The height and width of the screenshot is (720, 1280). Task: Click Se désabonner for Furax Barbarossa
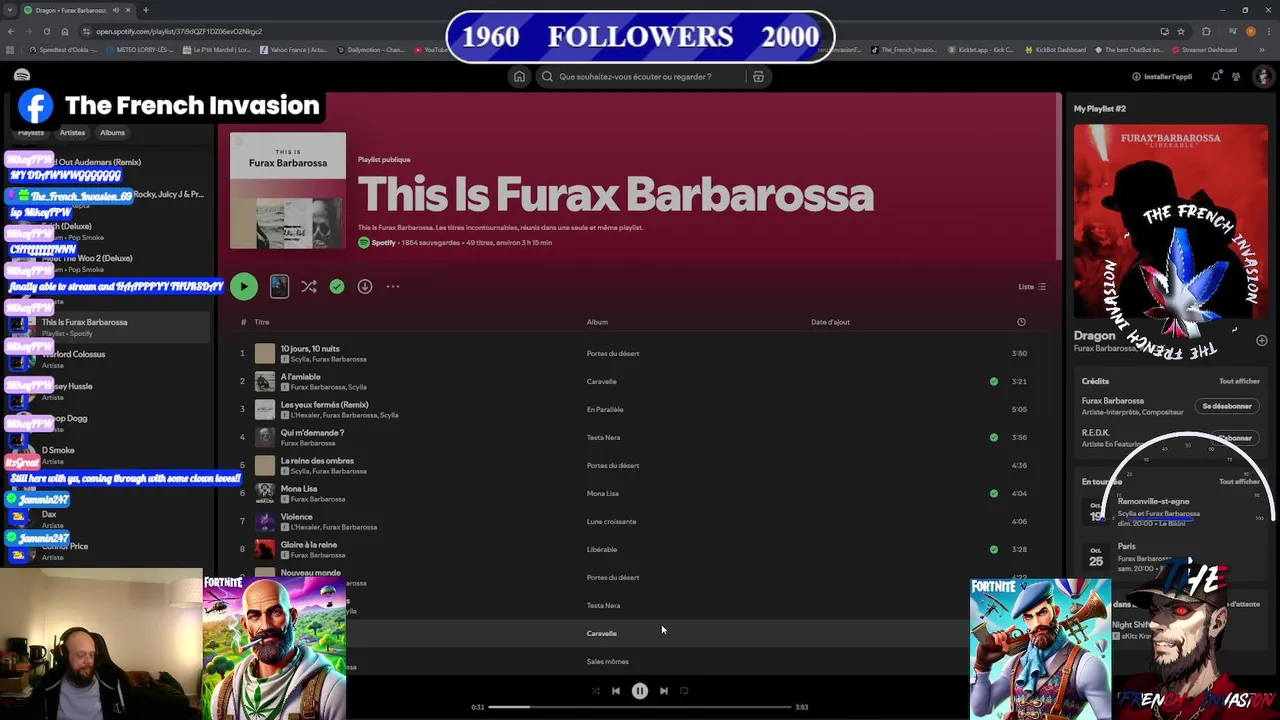(1227, 407)
